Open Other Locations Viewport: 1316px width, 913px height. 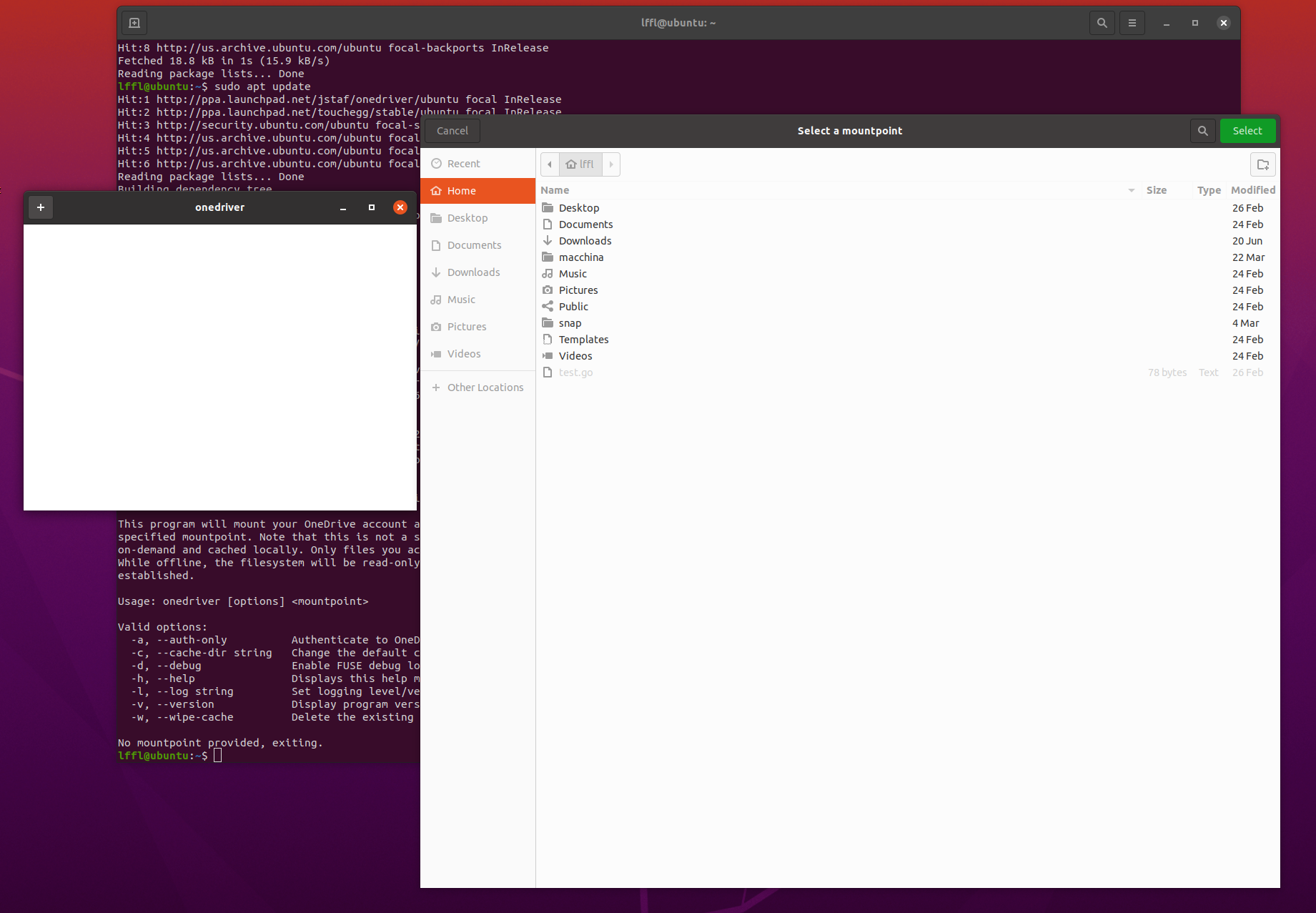(x=485, y=387)
